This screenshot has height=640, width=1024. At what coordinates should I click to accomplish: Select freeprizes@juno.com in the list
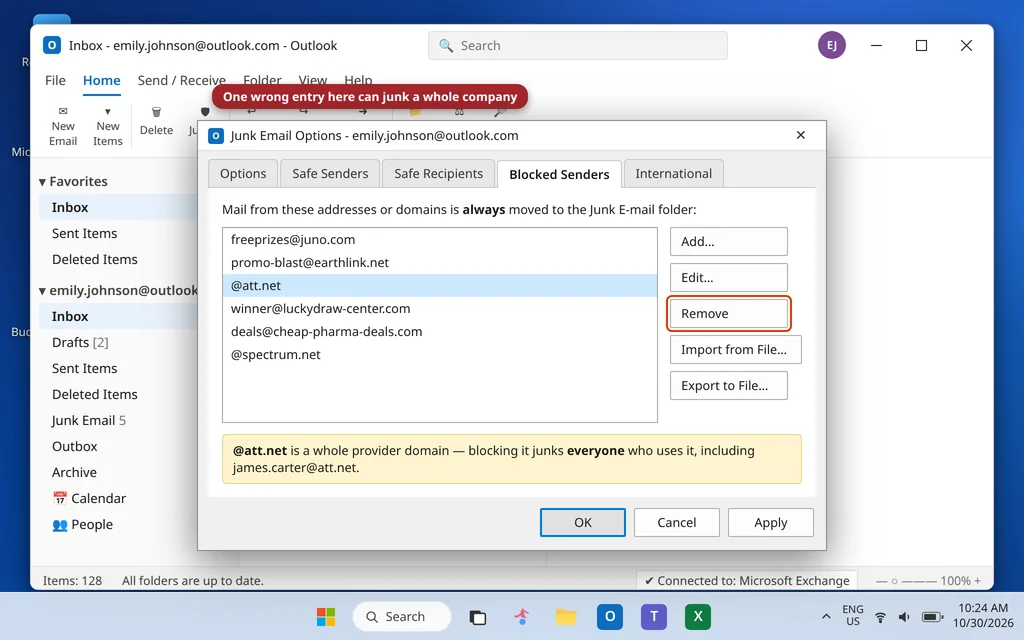tap(440, 240)
